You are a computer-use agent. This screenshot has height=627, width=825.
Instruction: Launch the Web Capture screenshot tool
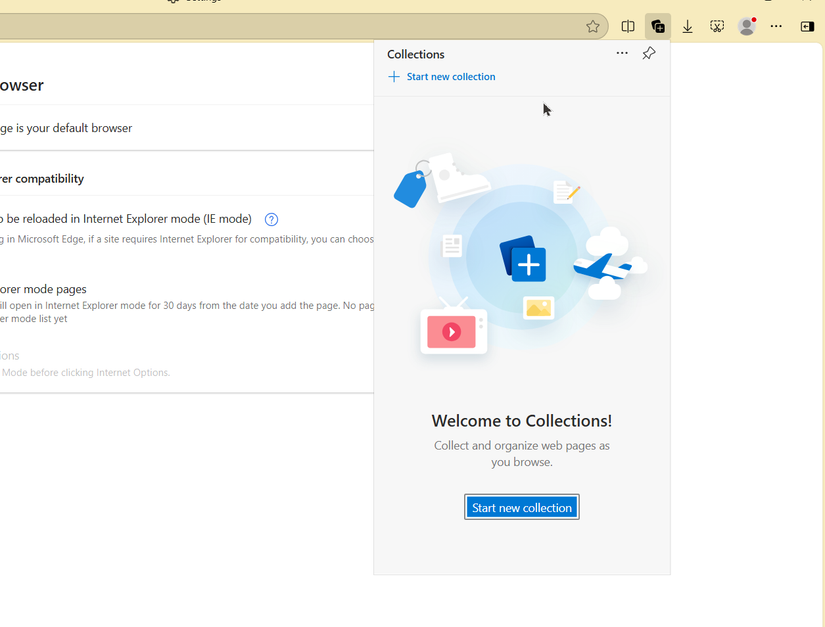[x=717, y=26]
